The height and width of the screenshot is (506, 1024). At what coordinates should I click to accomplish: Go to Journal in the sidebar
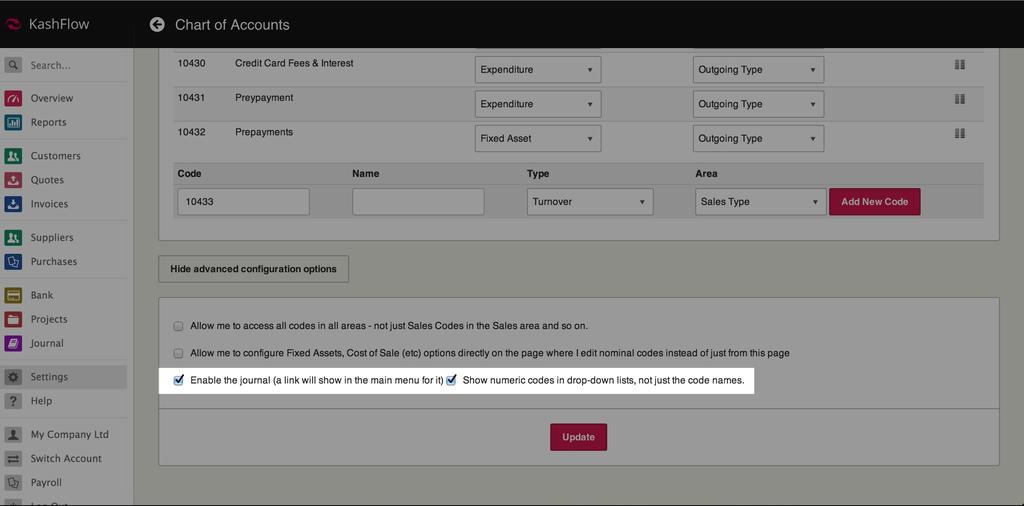tap(47, 343)
